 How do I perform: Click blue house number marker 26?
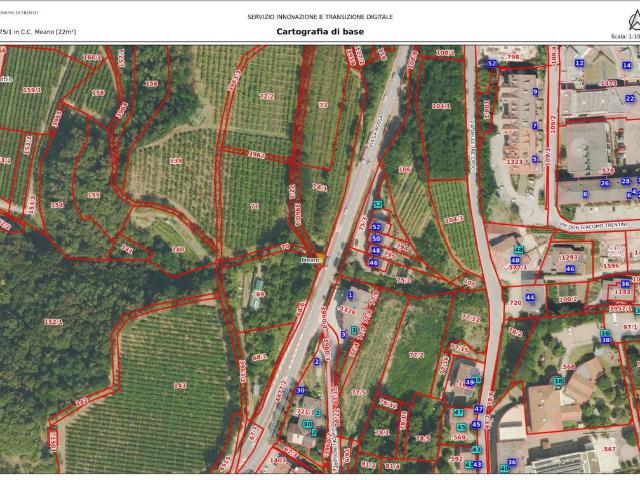coord(605,183)
